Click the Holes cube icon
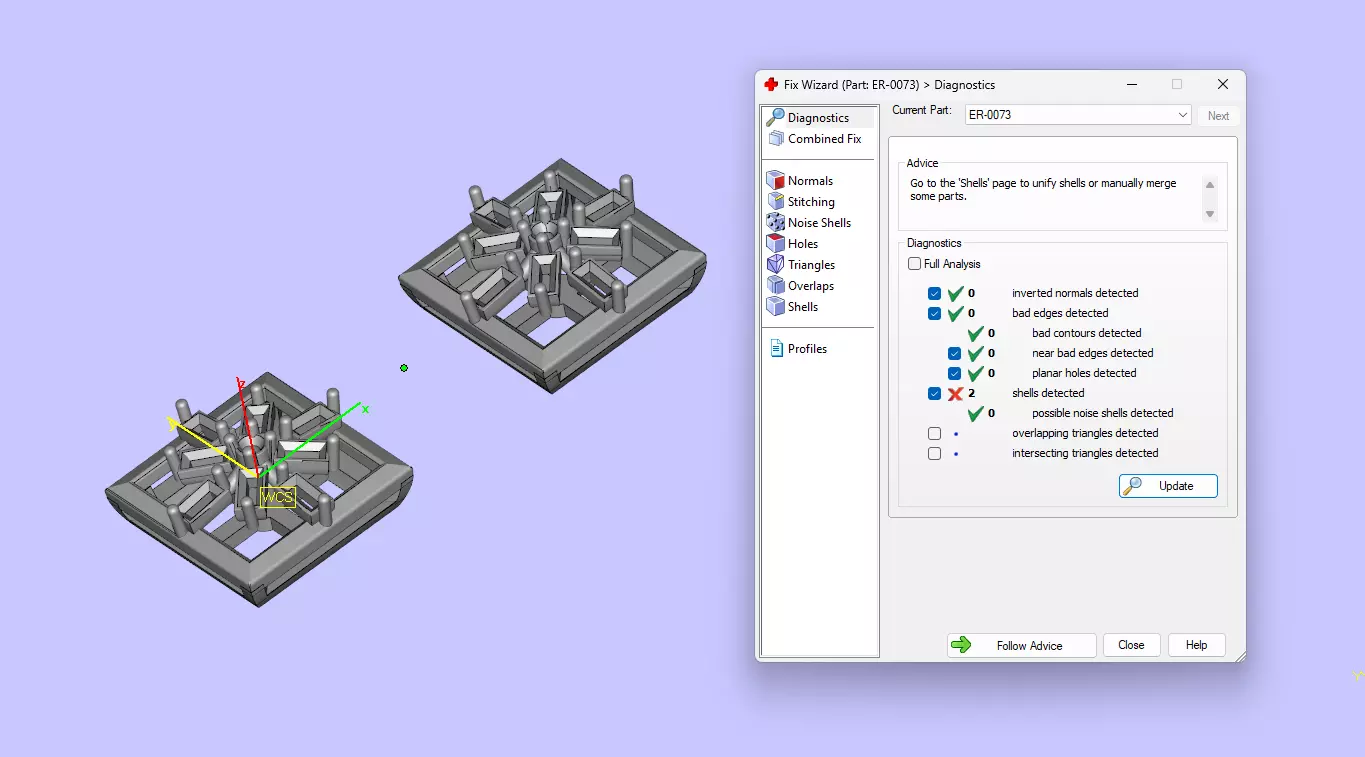The width and height of the screenshot is (1365, 757). click(x=775, y=243)
